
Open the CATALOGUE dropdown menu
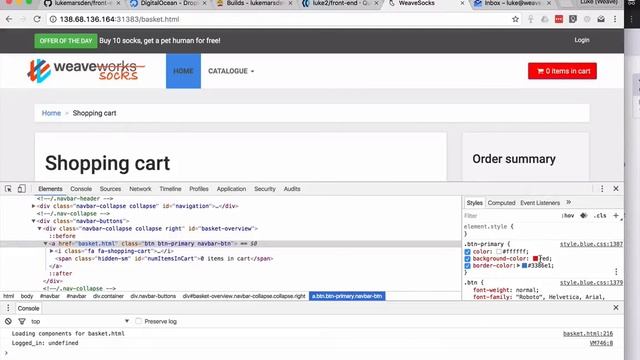tap(231, 71)
